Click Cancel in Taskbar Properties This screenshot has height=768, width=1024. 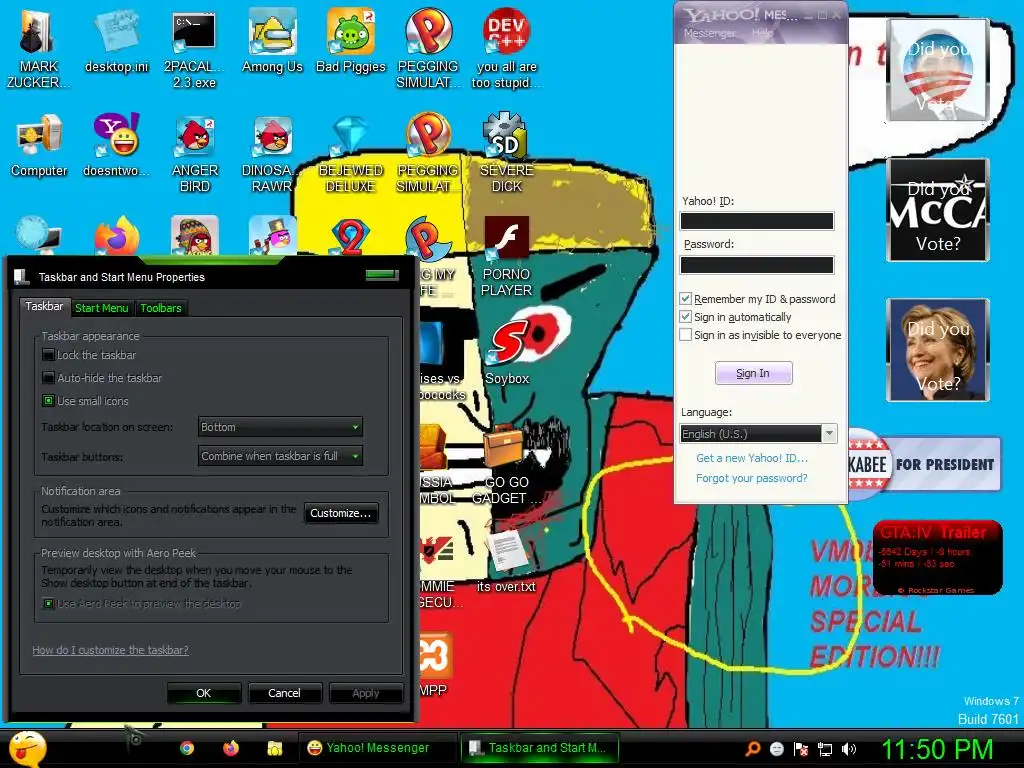pos(284,693)
